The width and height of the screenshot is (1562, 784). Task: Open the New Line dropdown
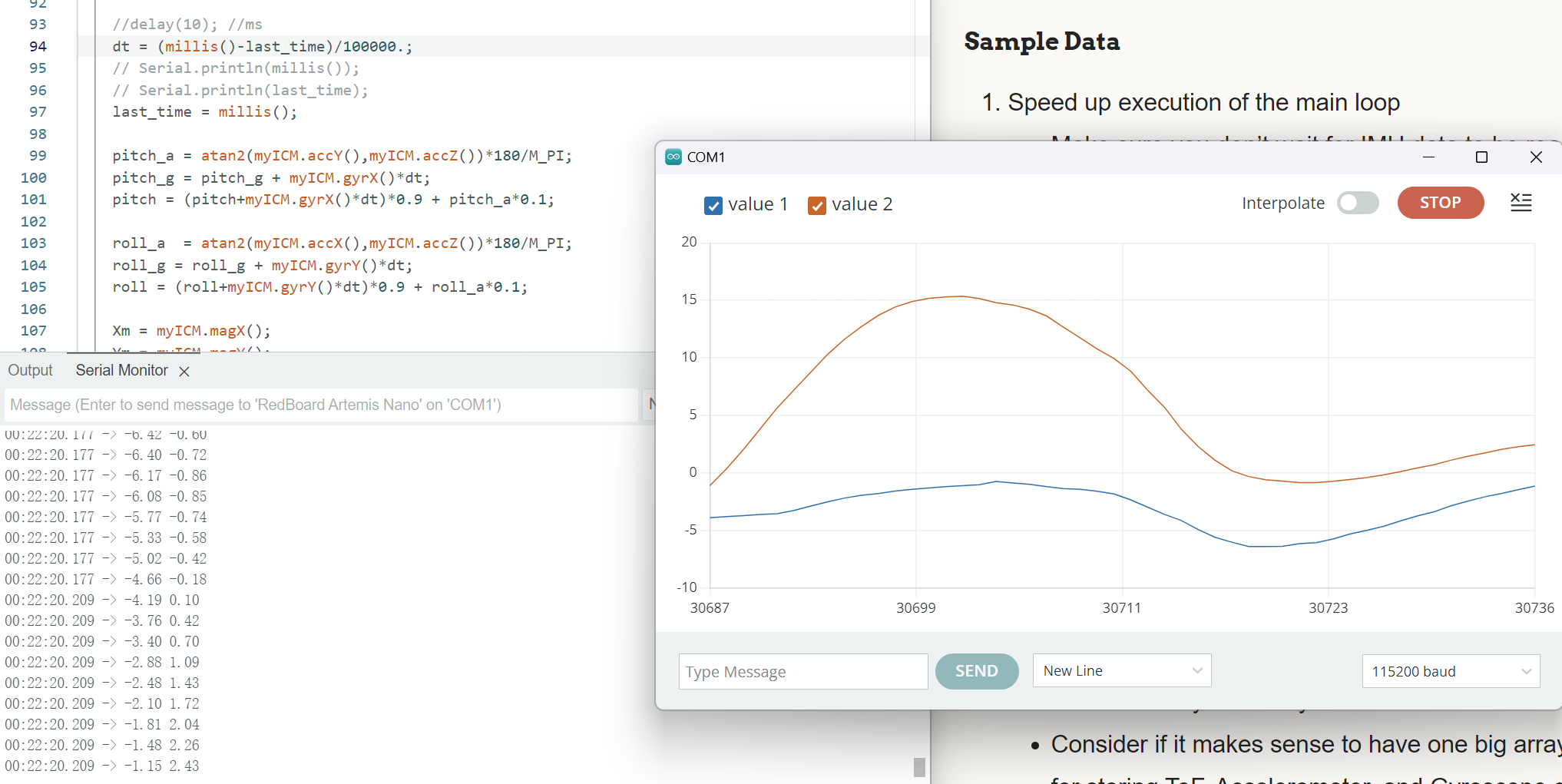coord(1121,670)
